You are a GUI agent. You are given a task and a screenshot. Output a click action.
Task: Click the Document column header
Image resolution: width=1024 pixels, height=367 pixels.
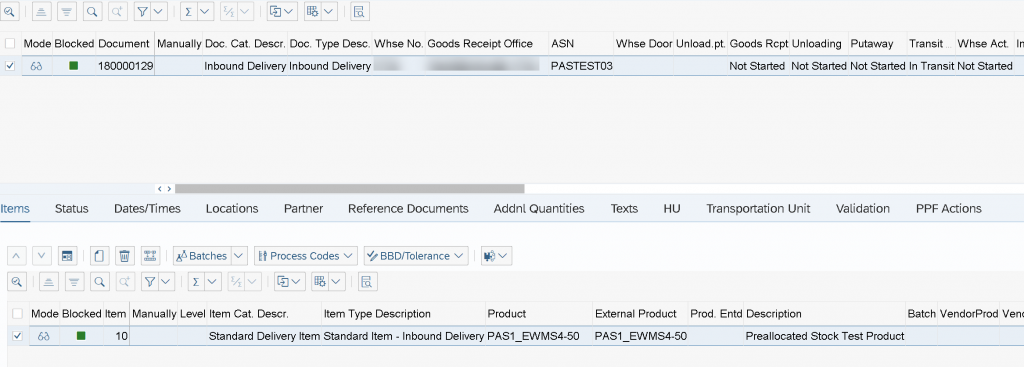click(x=125, y=44)
